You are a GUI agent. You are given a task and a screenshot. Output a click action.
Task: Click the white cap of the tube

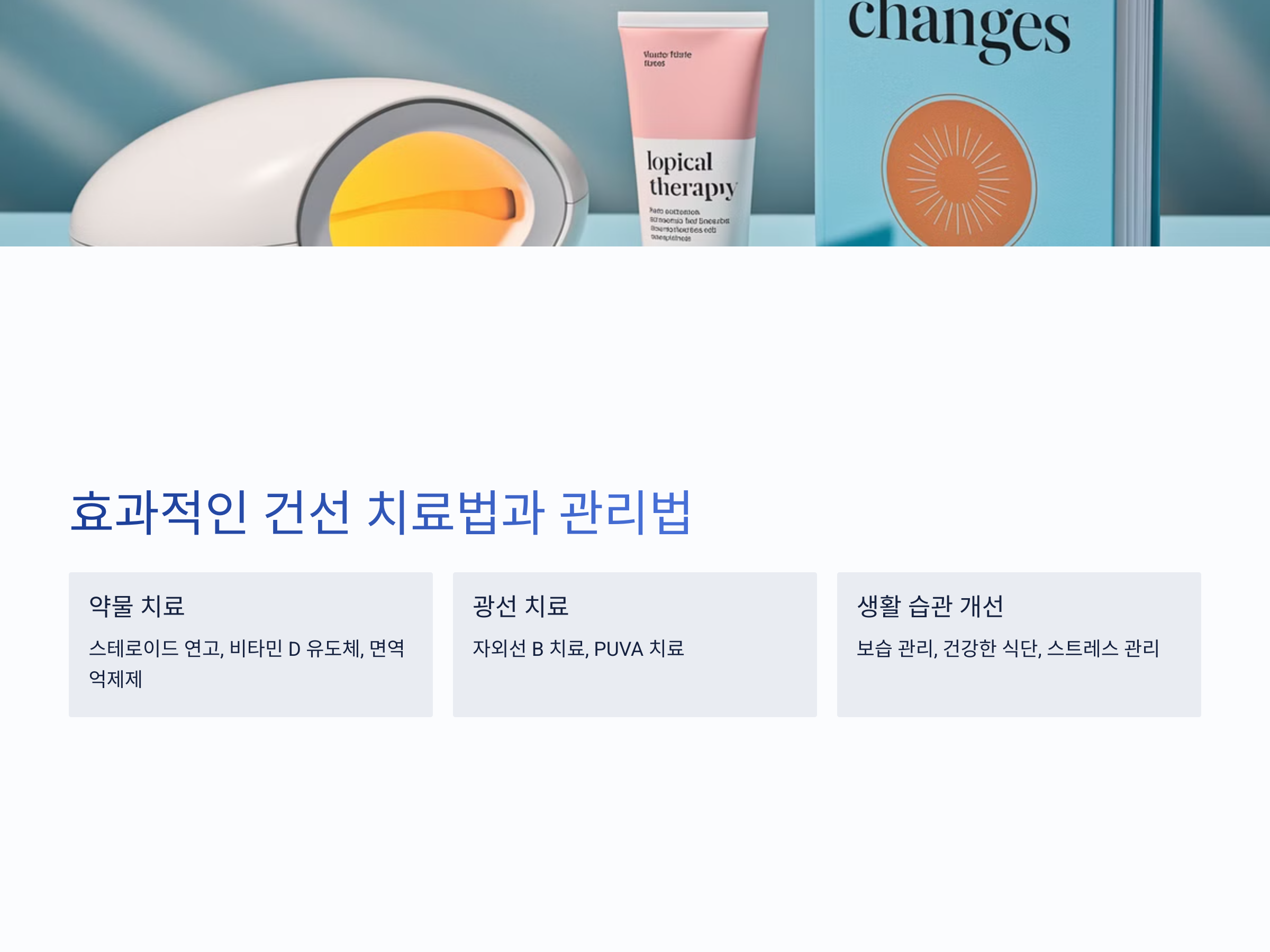pos(693,19)
